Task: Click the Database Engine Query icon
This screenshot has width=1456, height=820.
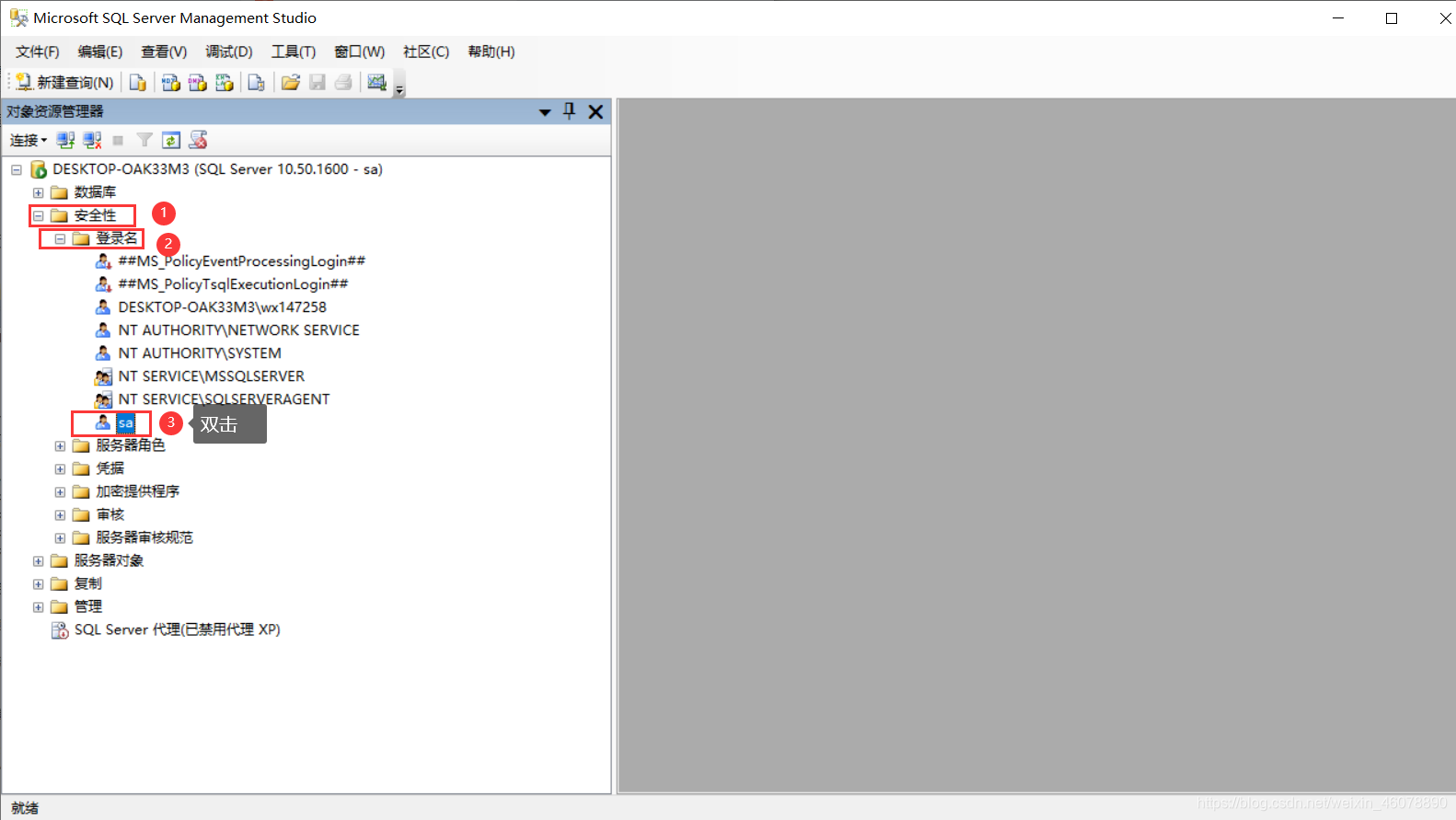Action: [138, 83]
